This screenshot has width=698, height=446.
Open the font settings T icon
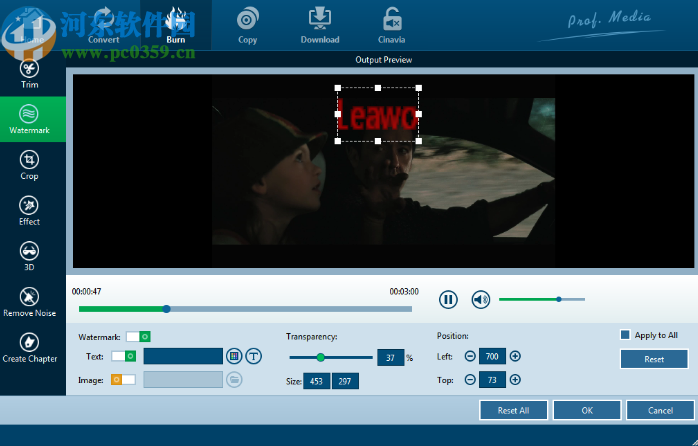(254, 356)
